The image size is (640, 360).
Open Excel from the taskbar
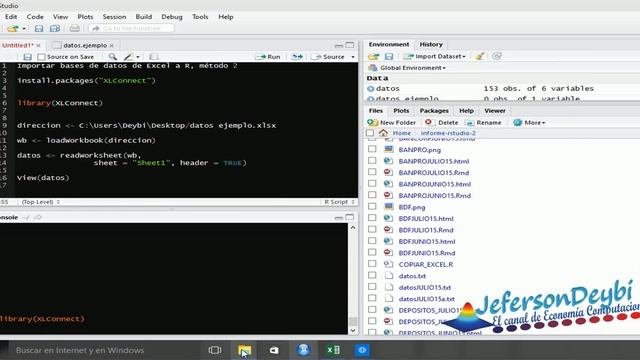click(x=333, y=350)
